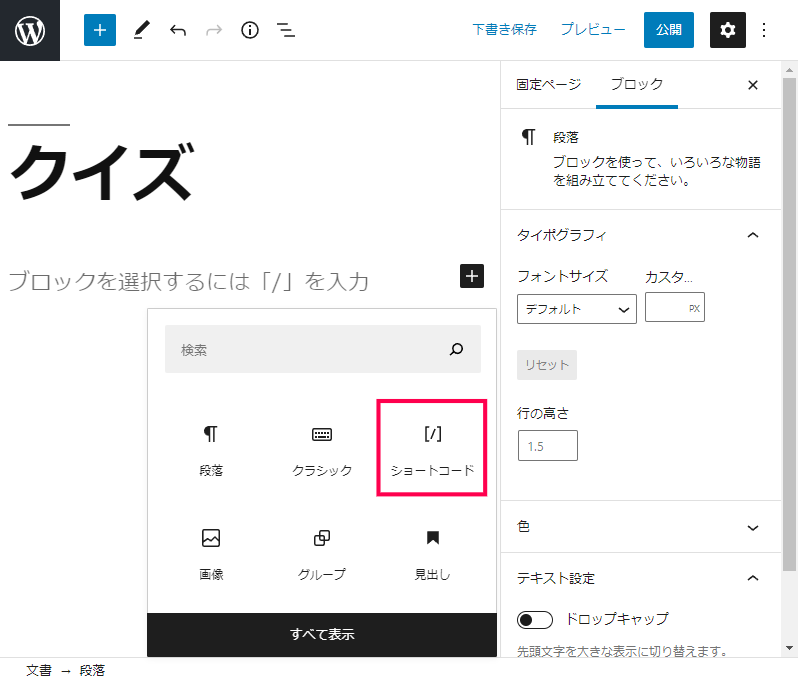
Task: Click the 検索 block search field
Action: point(310,350)
